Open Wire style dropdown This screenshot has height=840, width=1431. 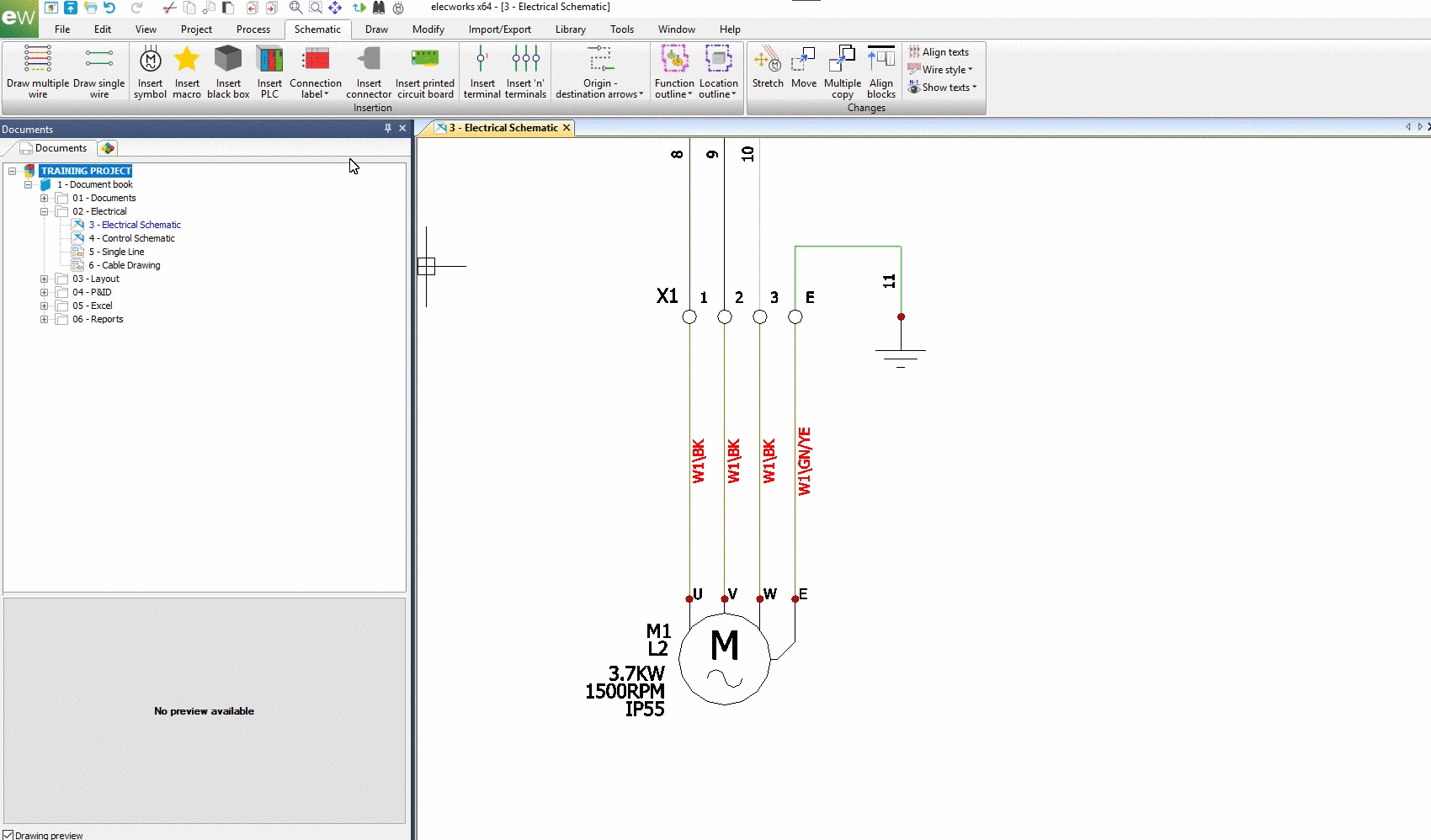tap(941, 70)
